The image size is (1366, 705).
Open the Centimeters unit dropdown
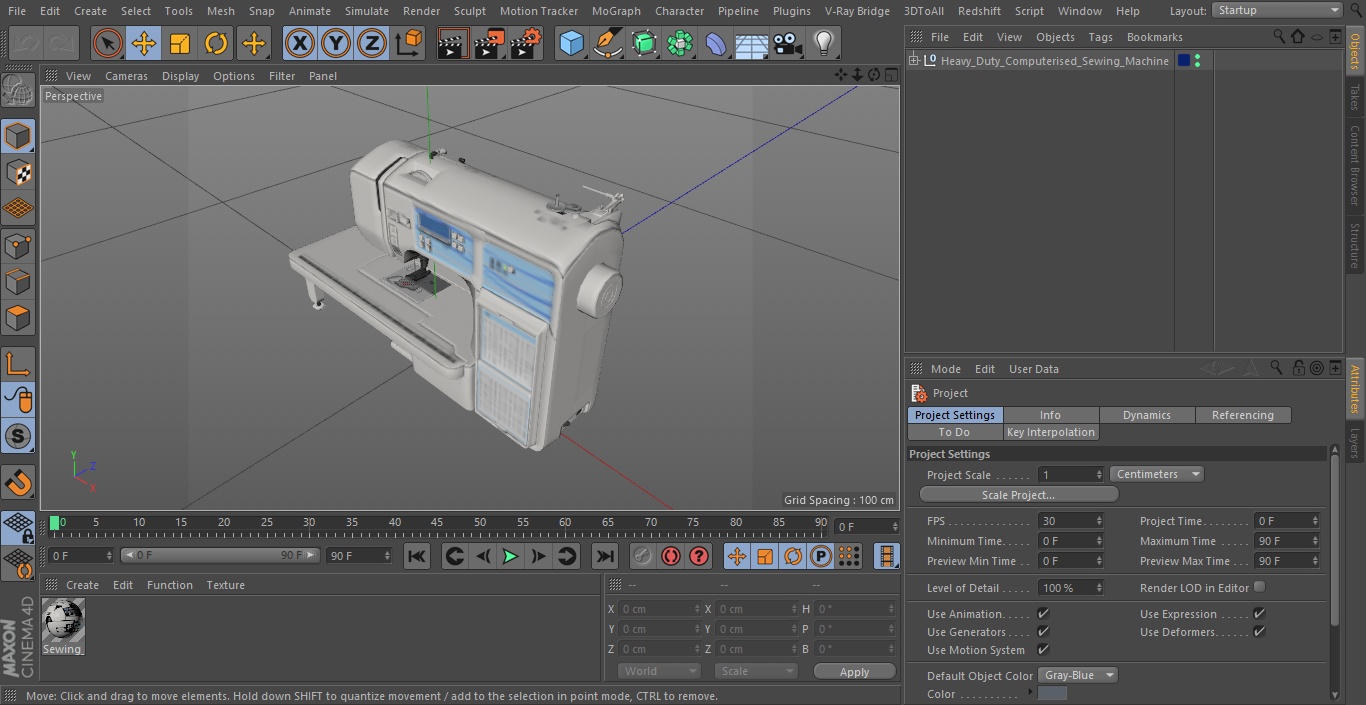coord(1156,474)
